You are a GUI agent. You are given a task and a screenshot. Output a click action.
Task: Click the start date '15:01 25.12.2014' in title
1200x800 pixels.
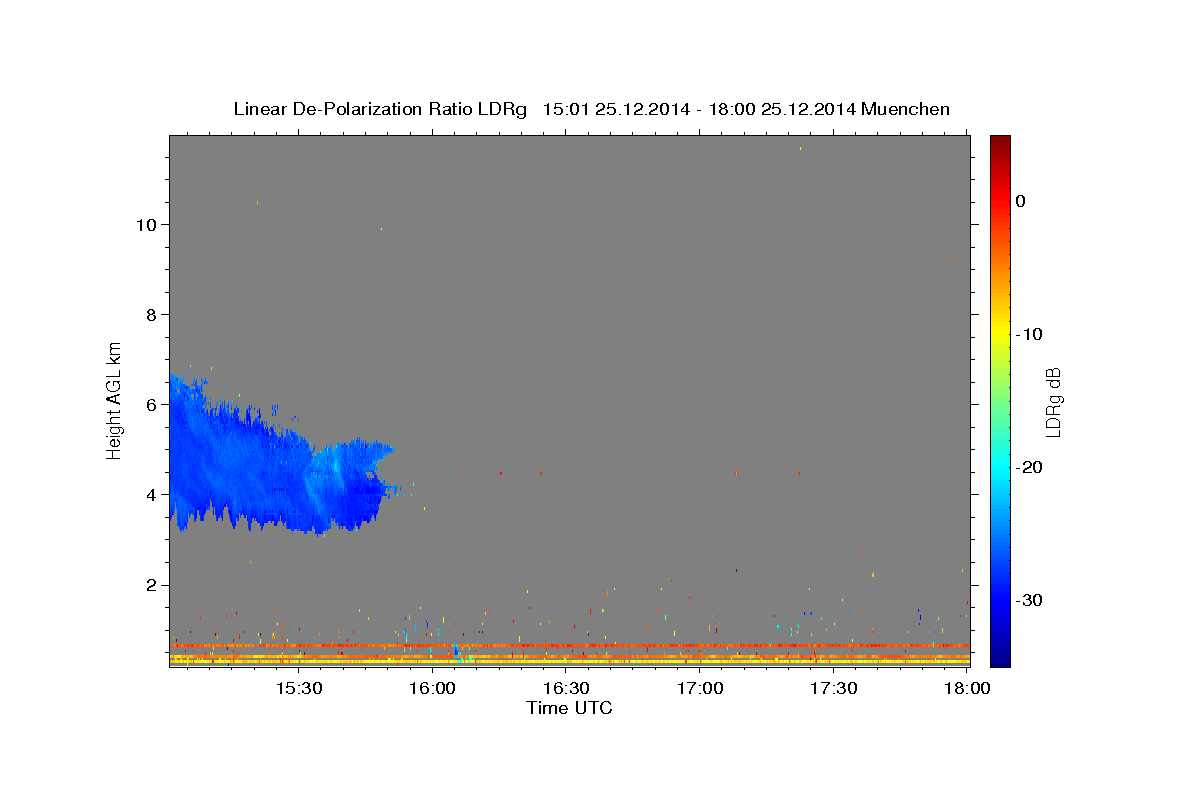point(616,109)
